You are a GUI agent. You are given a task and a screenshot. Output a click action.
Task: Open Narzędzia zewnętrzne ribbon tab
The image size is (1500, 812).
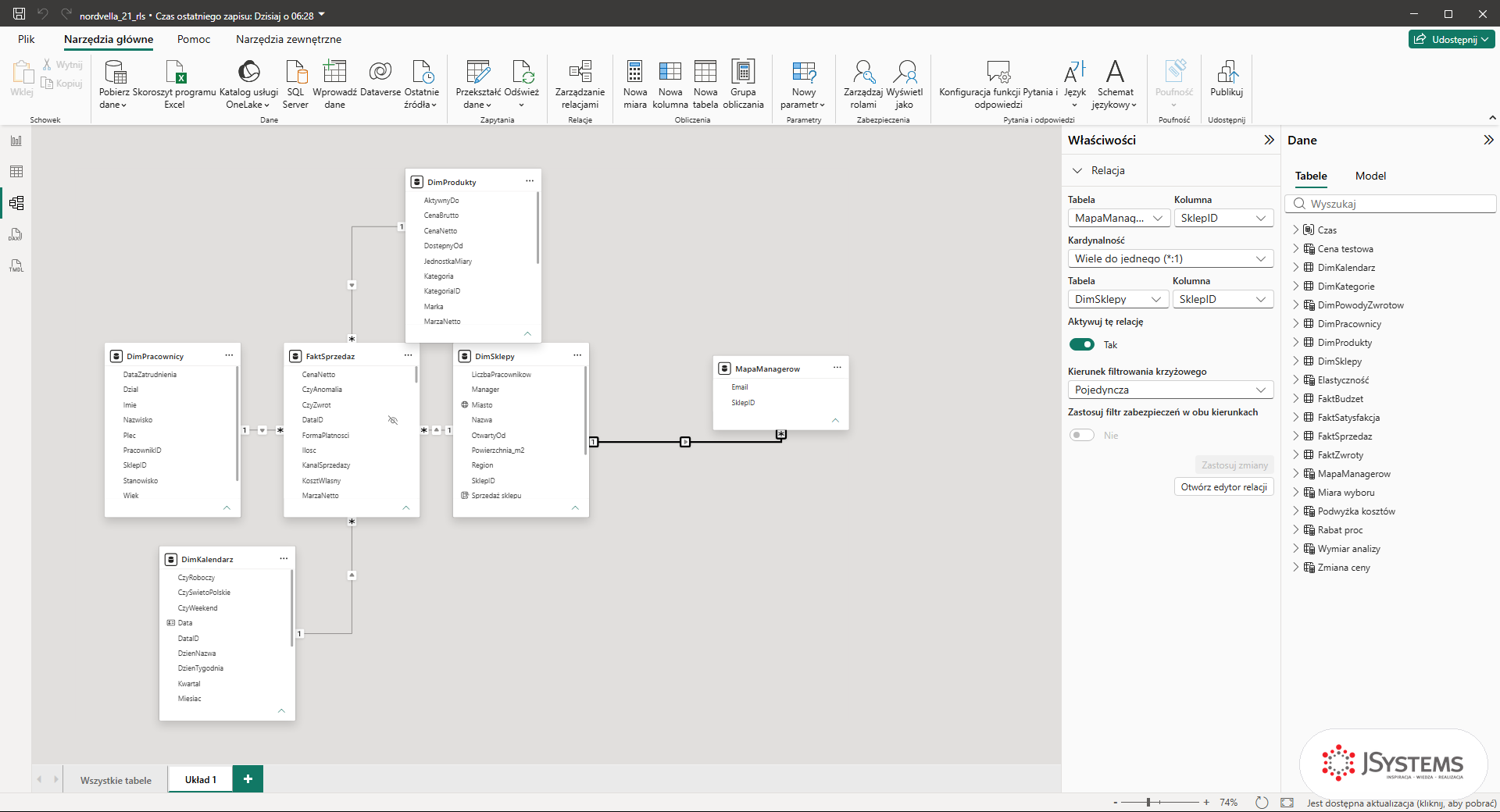click(x=288, y=39)
